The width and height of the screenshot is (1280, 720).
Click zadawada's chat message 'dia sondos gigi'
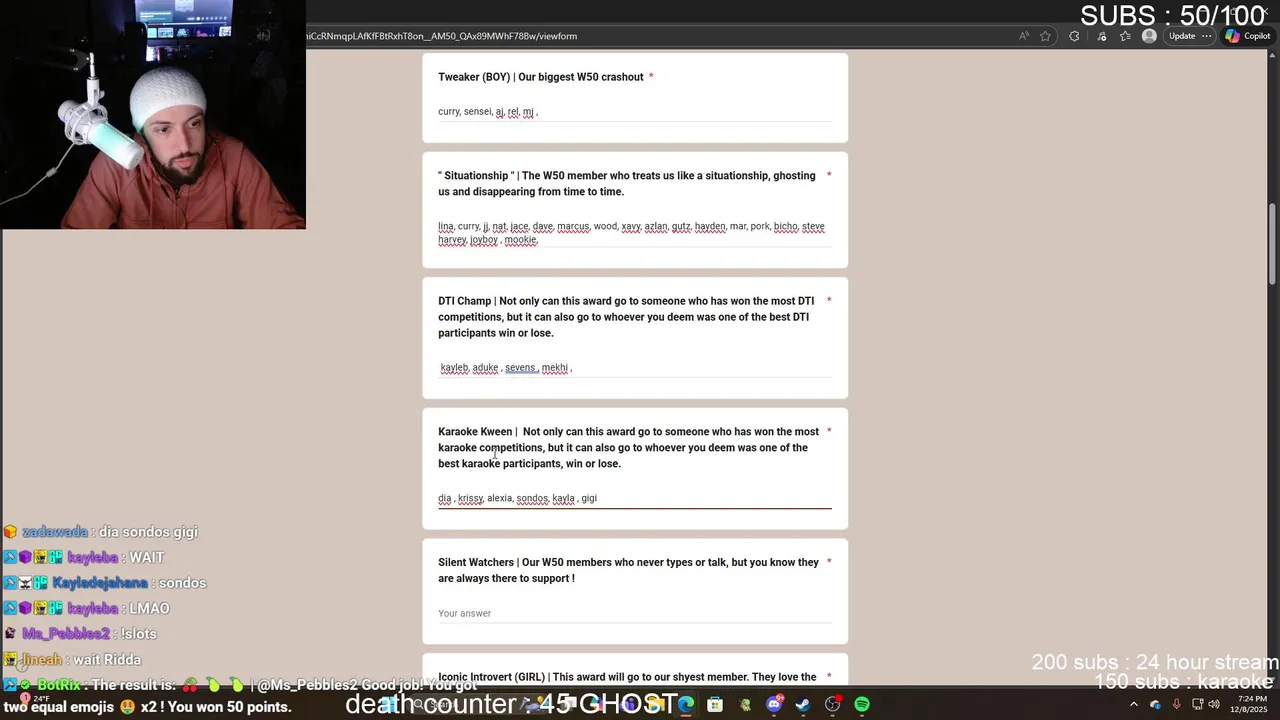click(x=101, y=532)
